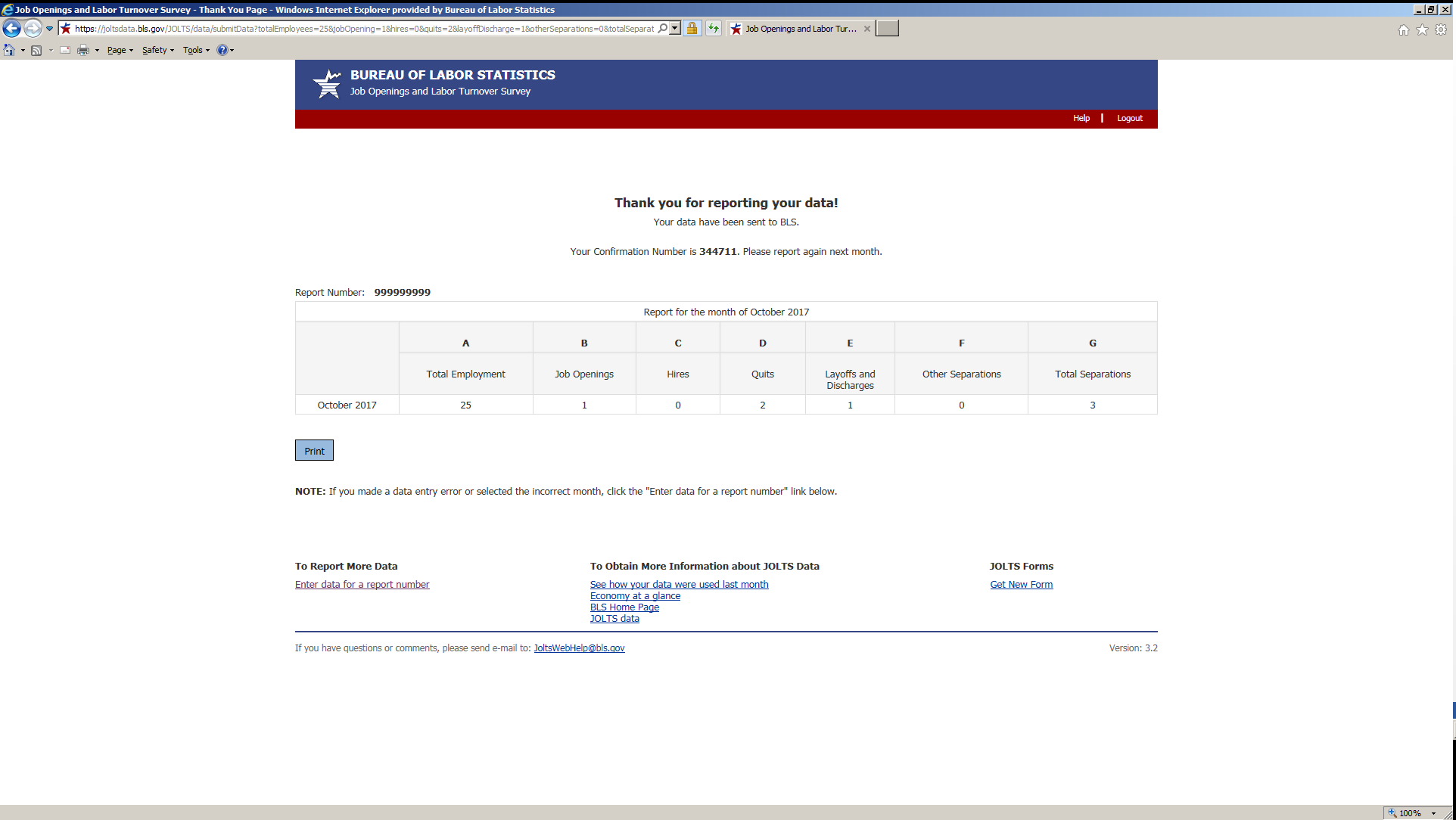This screenshot has width=1456, height=820.
Task: Open favorites star icon at top right
Action: [1422, 30]
